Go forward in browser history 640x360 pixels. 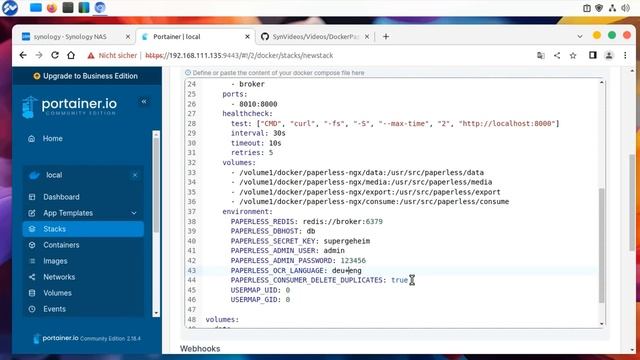click(x=39, y=55)
